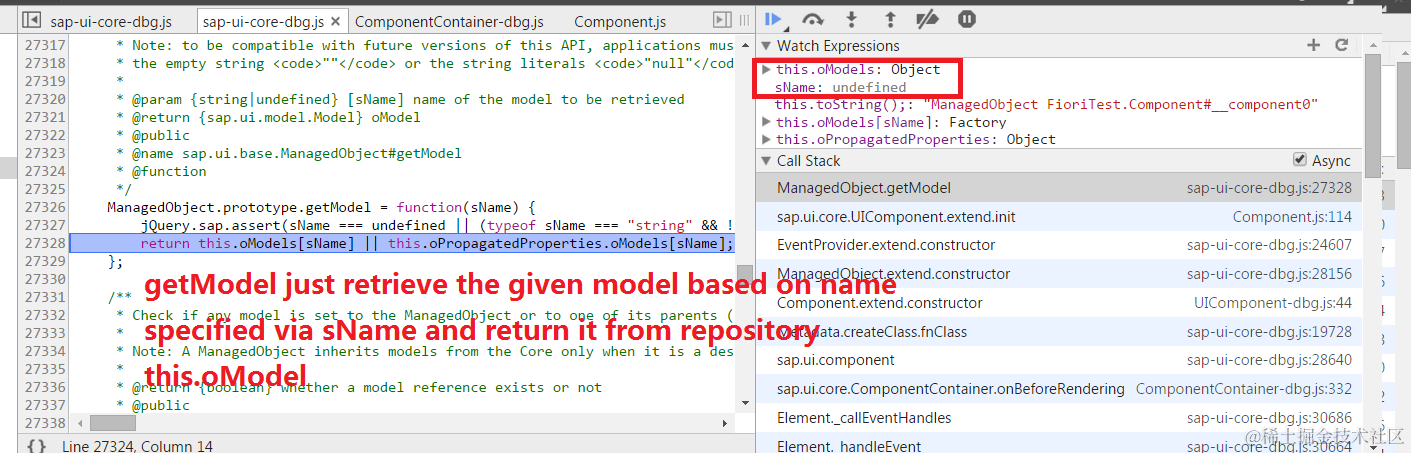Set breakpoint at line number 27328

coord(46,243)
